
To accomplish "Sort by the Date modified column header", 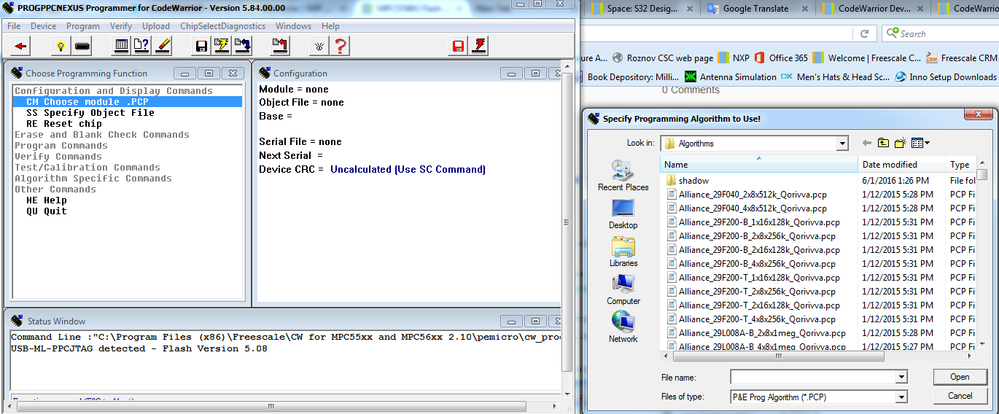I will click(901, 164).
